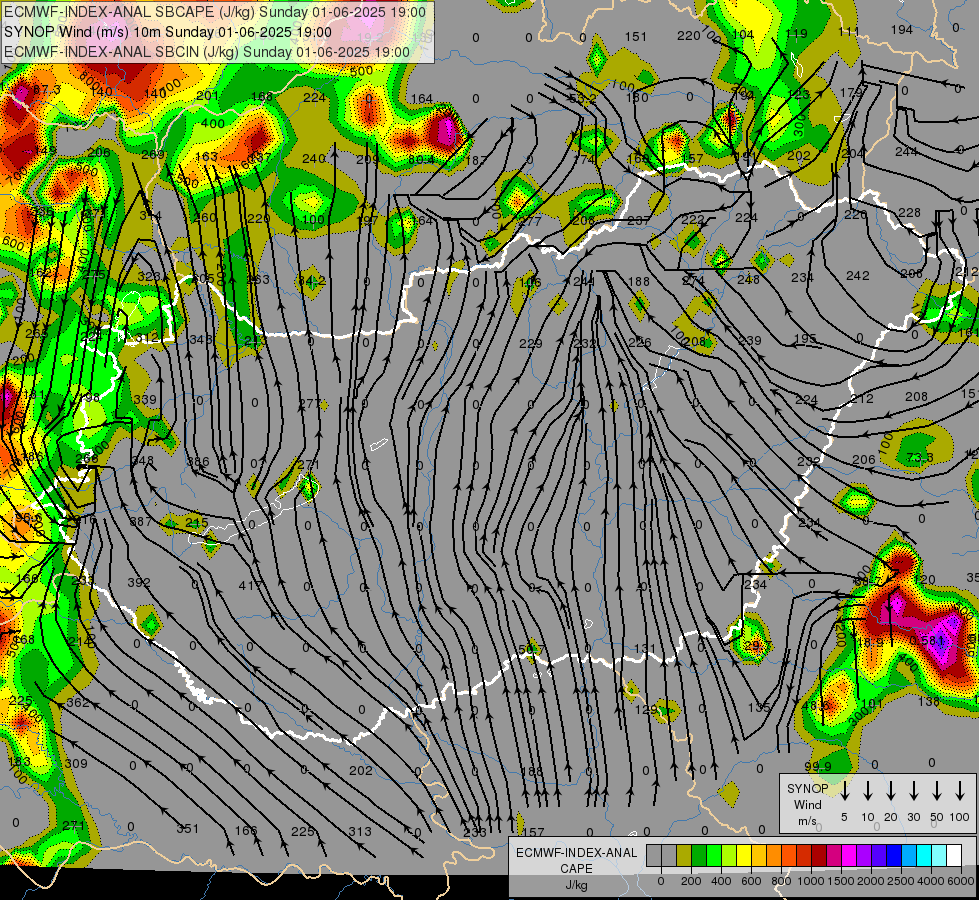Click the map value 392
979x900 pixels.
139,582
